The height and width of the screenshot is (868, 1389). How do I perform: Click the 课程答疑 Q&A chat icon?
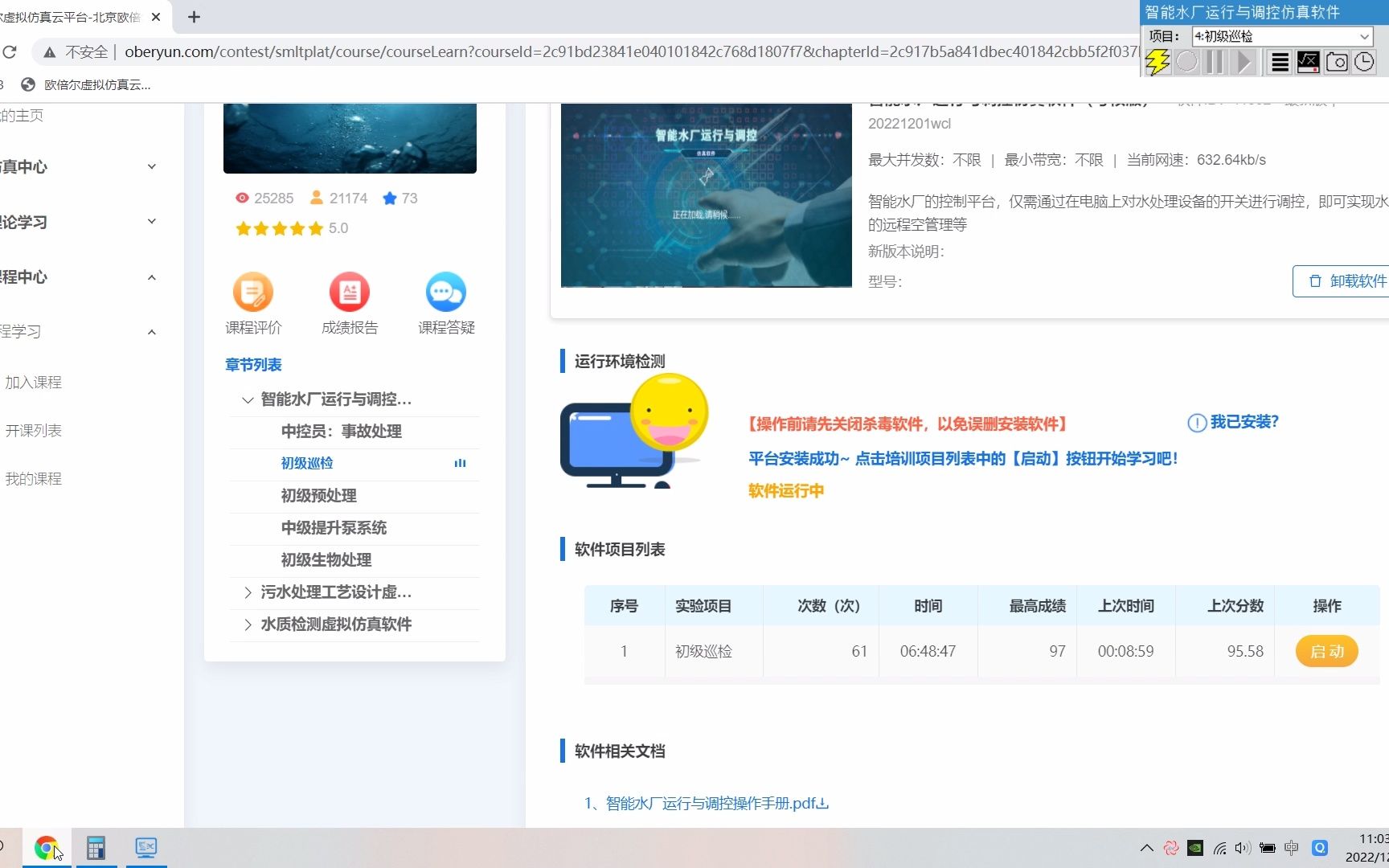[445, 292]
